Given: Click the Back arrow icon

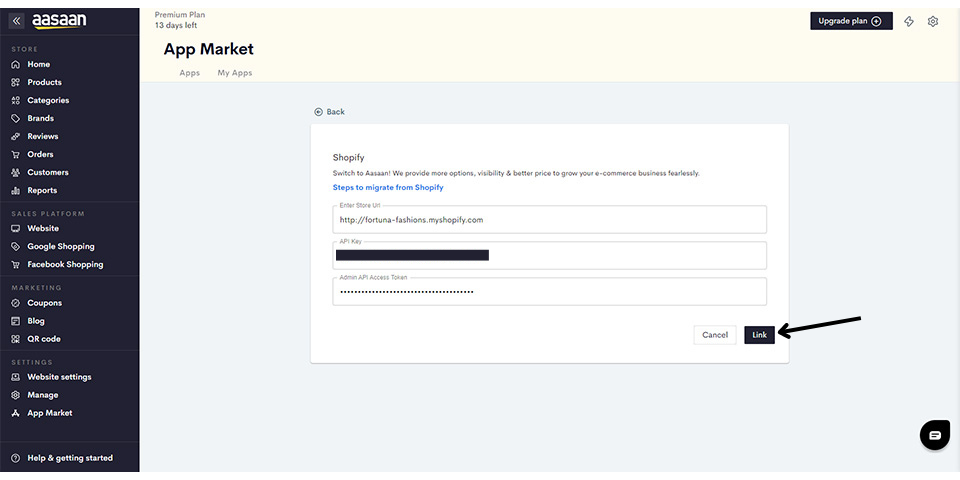Looking at the screenshot, I should coord(318,112).
